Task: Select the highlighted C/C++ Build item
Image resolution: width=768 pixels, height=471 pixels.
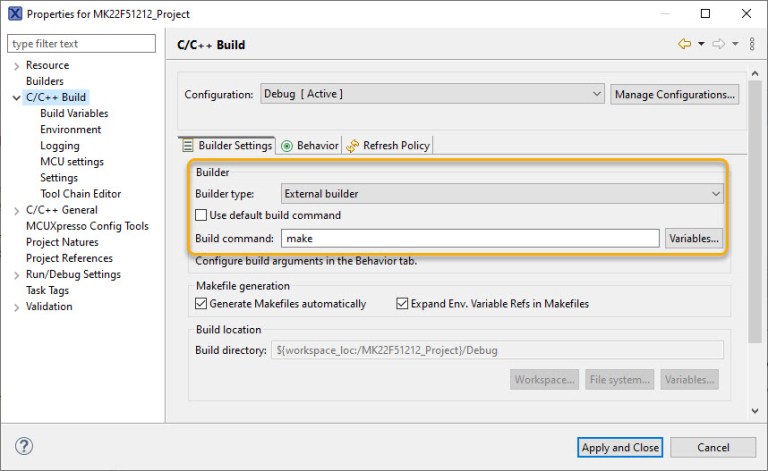Action: pos(56,97)
